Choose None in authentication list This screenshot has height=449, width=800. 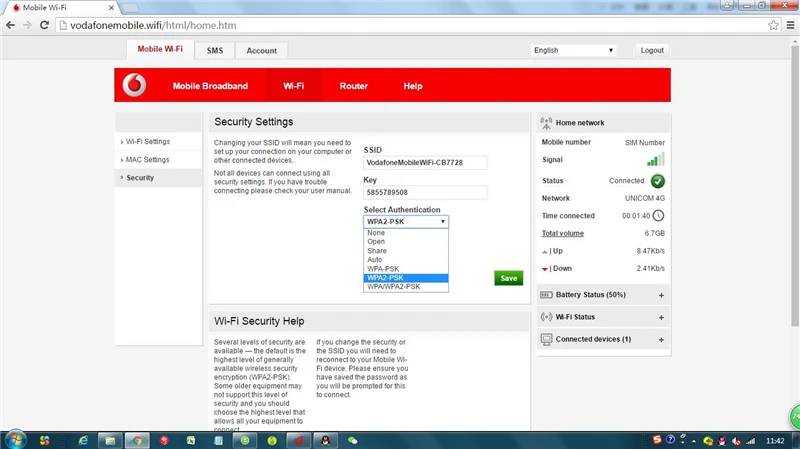tap(406, 233)
